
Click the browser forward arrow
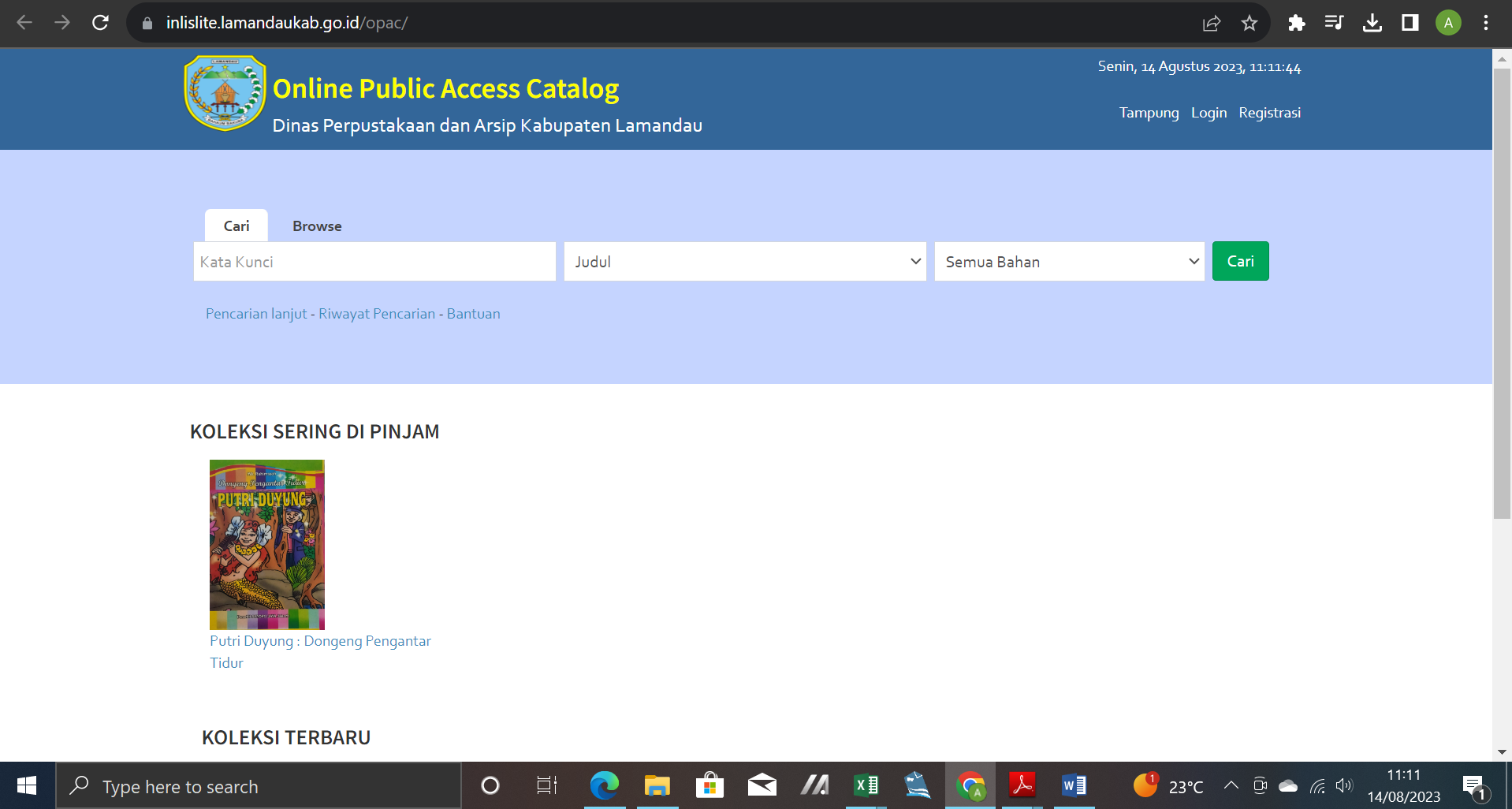(x=62, y=23)
